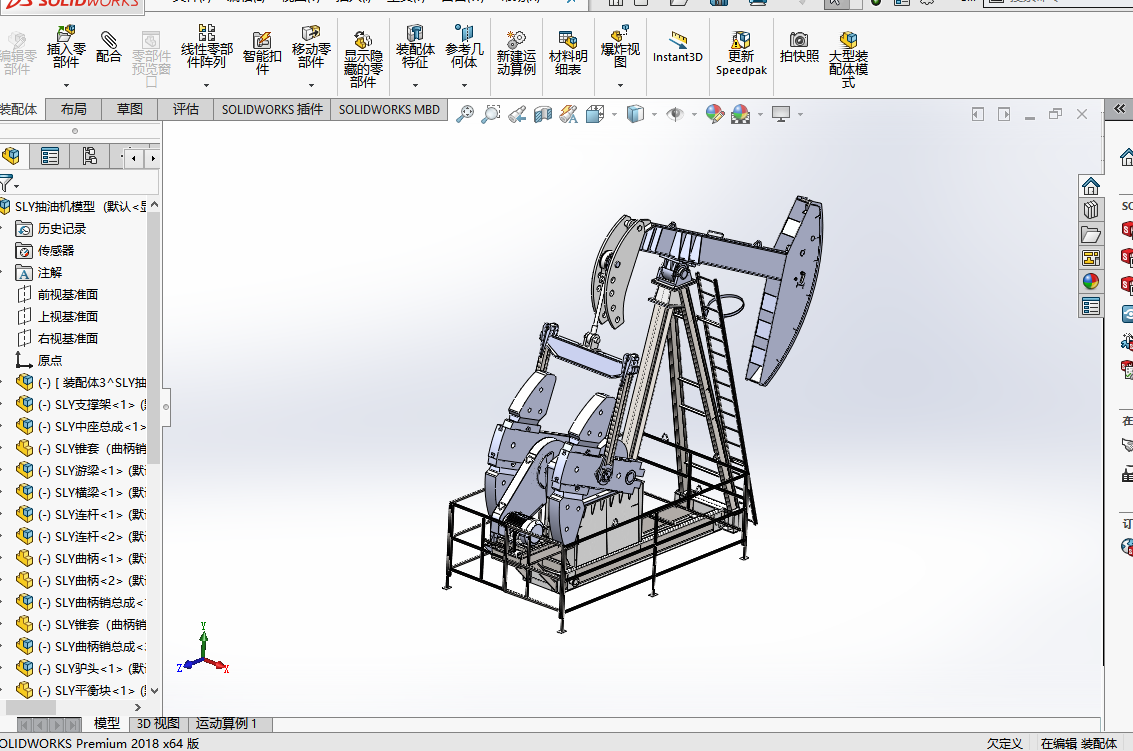Screen dimensions: 1133x751
Task: Open SOLIDWORKS Resources home tab
Action: click(1091, 186)
